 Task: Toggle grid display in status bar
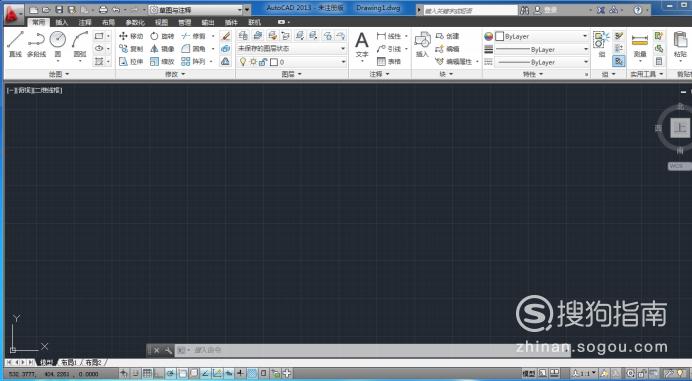pos(147,373)
